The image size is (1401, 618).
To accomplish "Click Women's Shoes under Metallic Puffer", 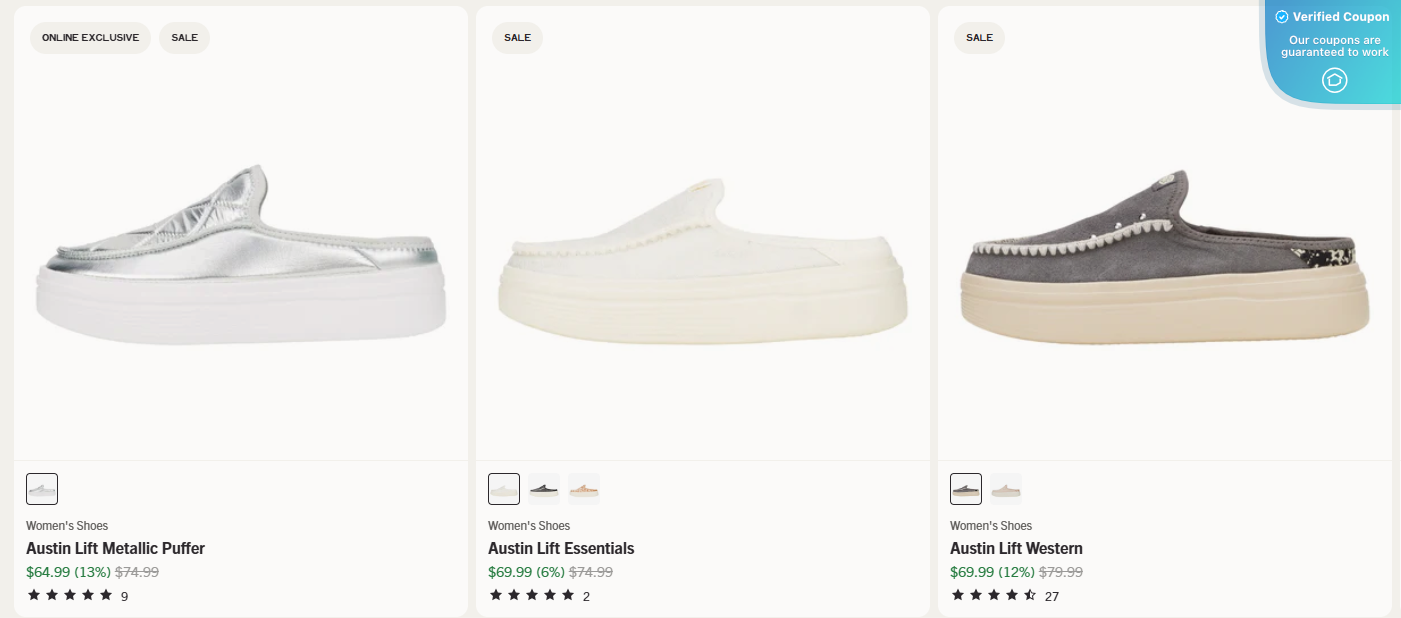I will (x=67, y=525).
